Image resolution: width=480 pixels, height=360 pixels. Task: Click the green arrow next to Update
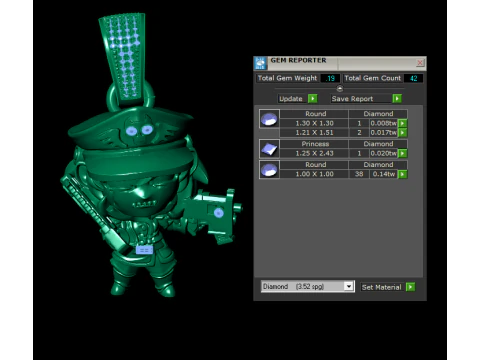(x=313, y=99)
